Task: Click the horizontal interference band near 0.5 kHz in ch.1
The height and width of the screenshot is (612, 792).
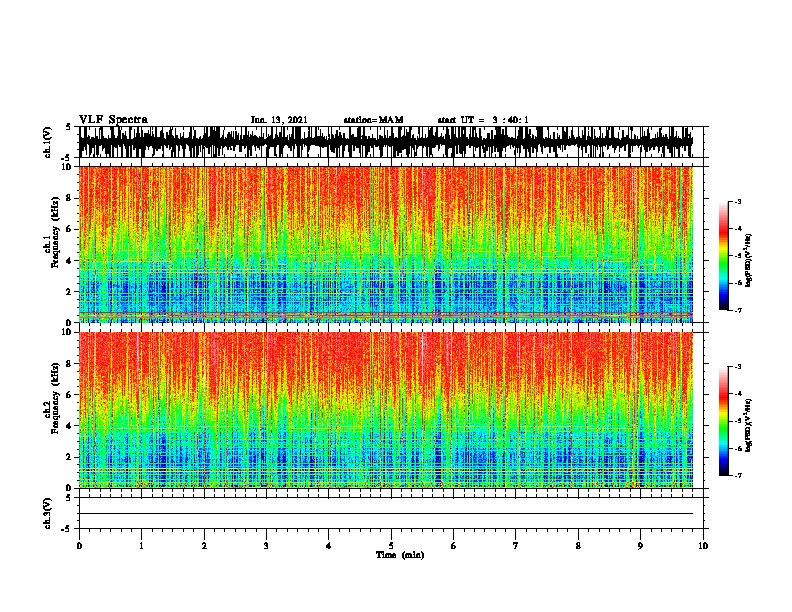Action: point(385,315)
